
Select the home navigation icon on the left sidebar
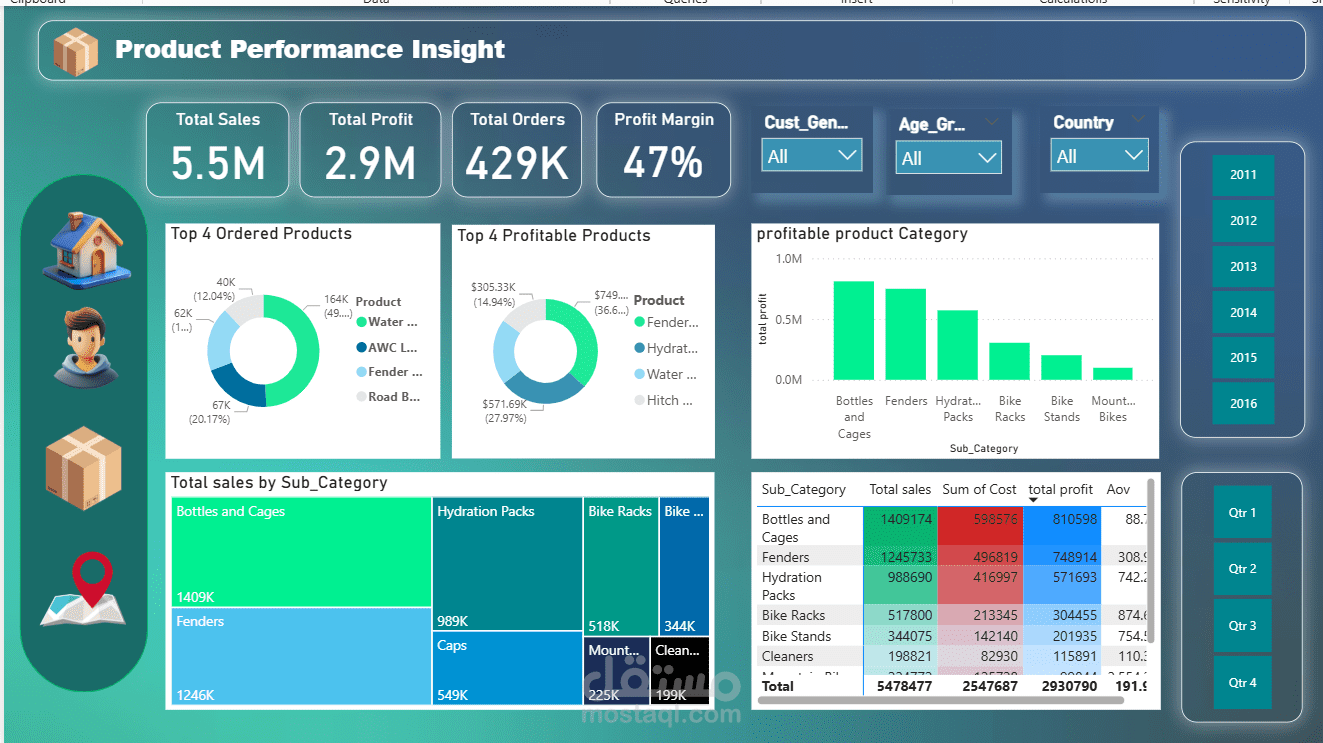(84, 249)
